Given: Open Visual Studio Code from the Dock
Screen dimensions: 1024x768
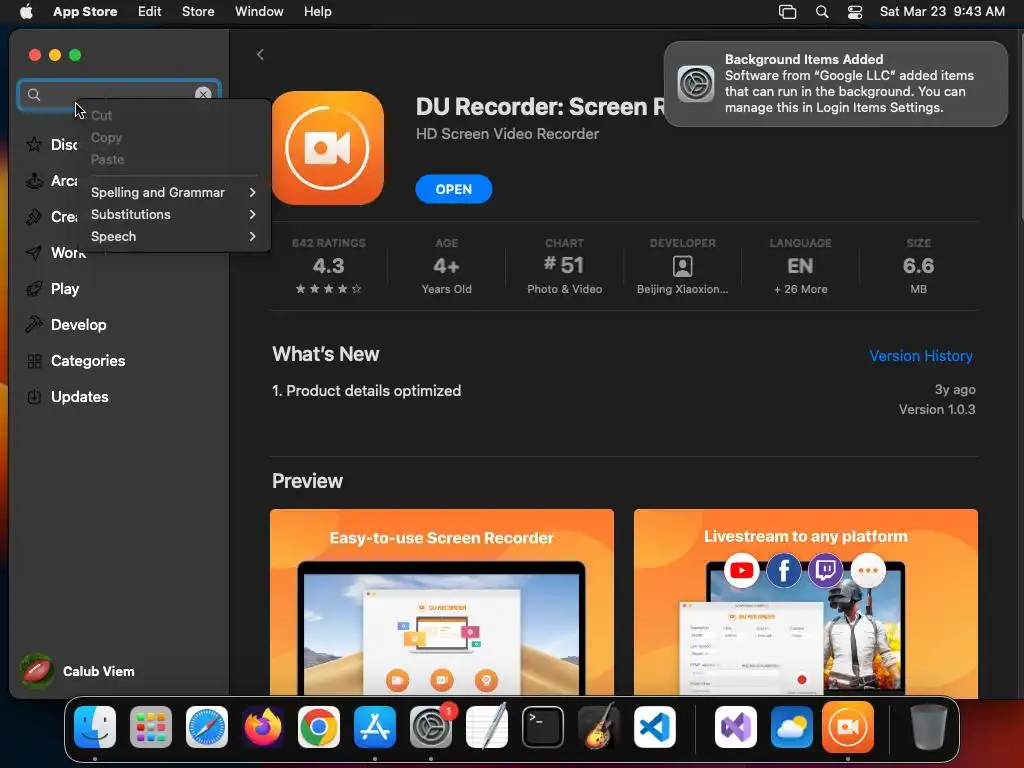Looking at the screenshot, I should click(655, 727).
